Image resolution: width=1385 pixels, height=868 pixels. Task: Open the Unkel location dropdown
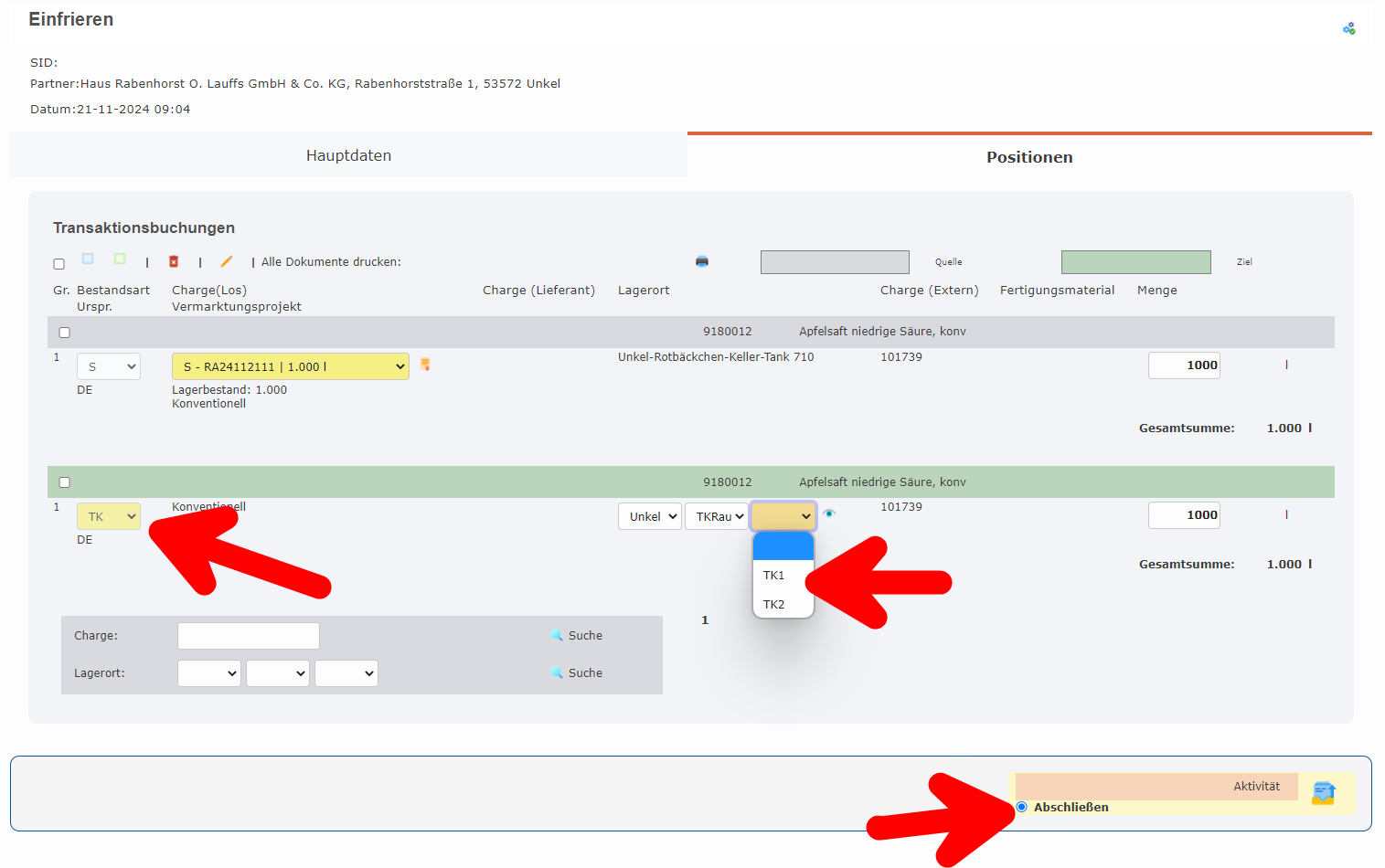pyautogui.click(x=649, y=516)
